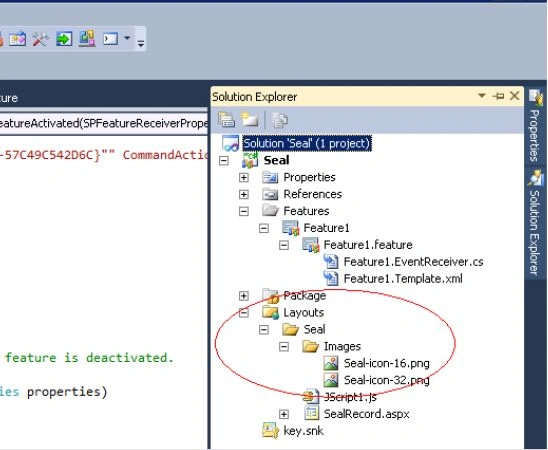Expand the References node
Screen dimensions: 548x450
coord(244,194)
